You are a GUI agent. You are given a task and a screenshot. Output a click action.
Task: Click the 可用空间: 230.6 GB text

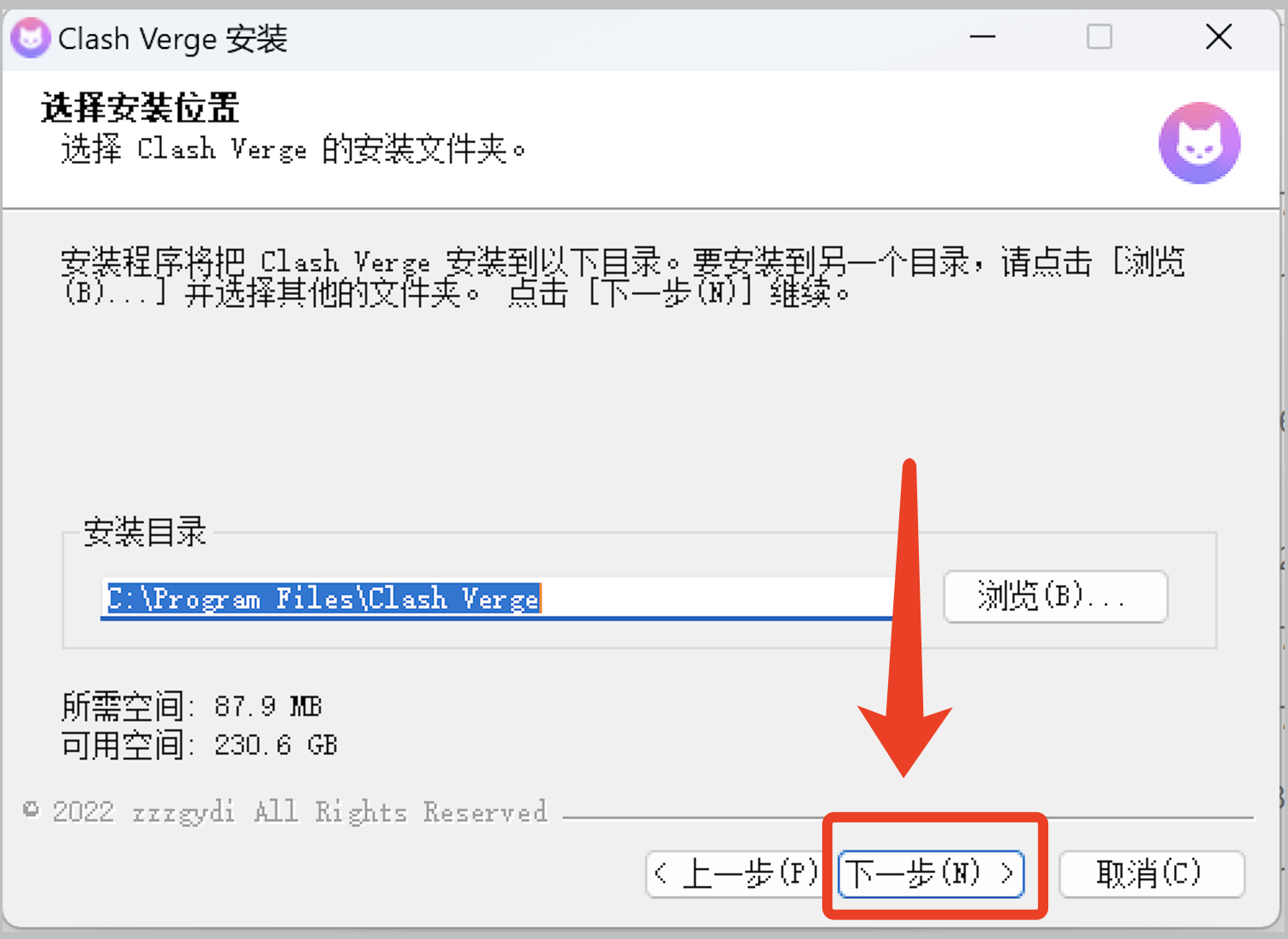tap(199, 745)
